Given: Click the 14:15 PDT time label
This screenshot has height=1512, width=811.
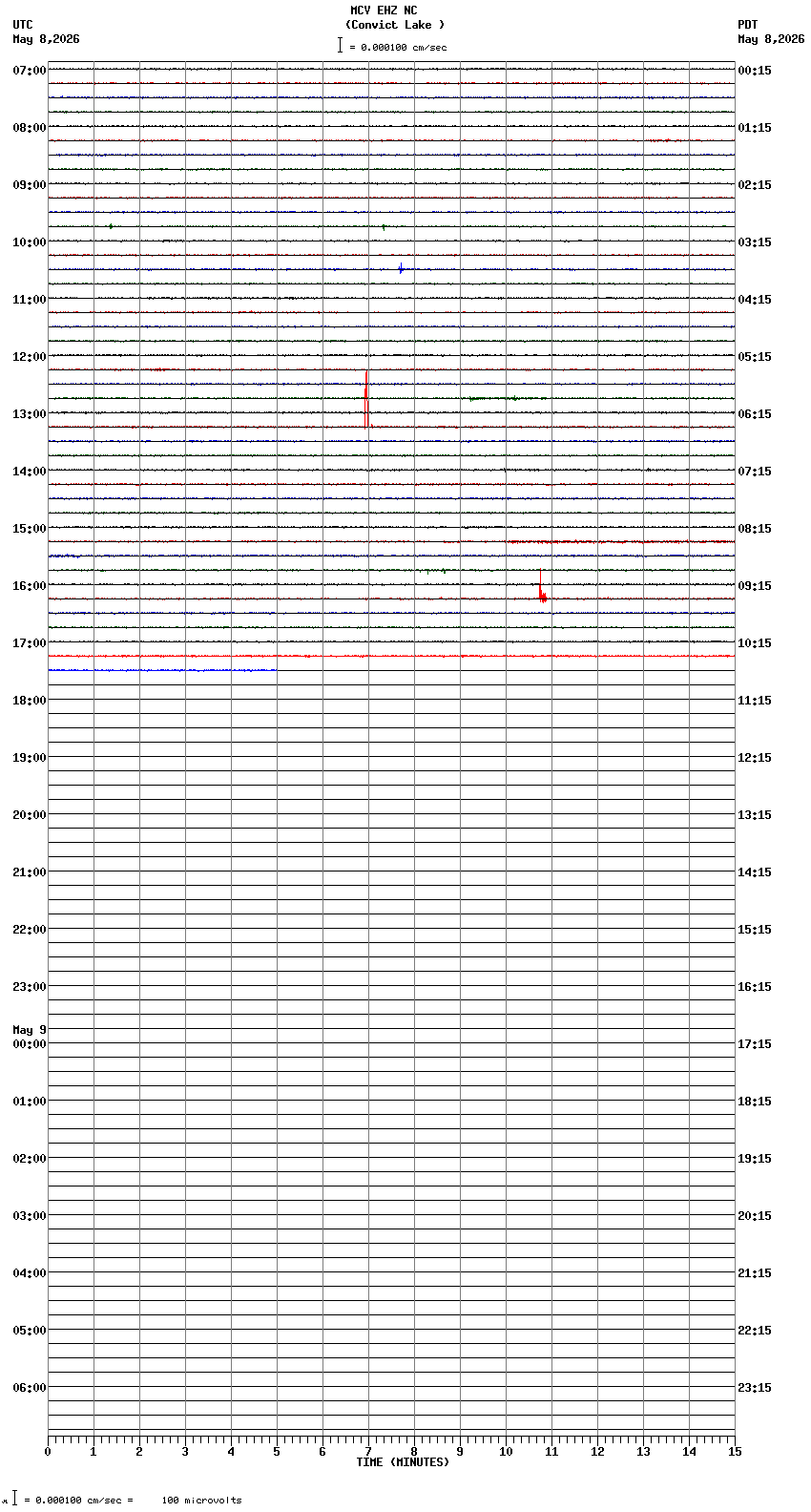Looking at the screenshot, I should click(x=755, y=872).
